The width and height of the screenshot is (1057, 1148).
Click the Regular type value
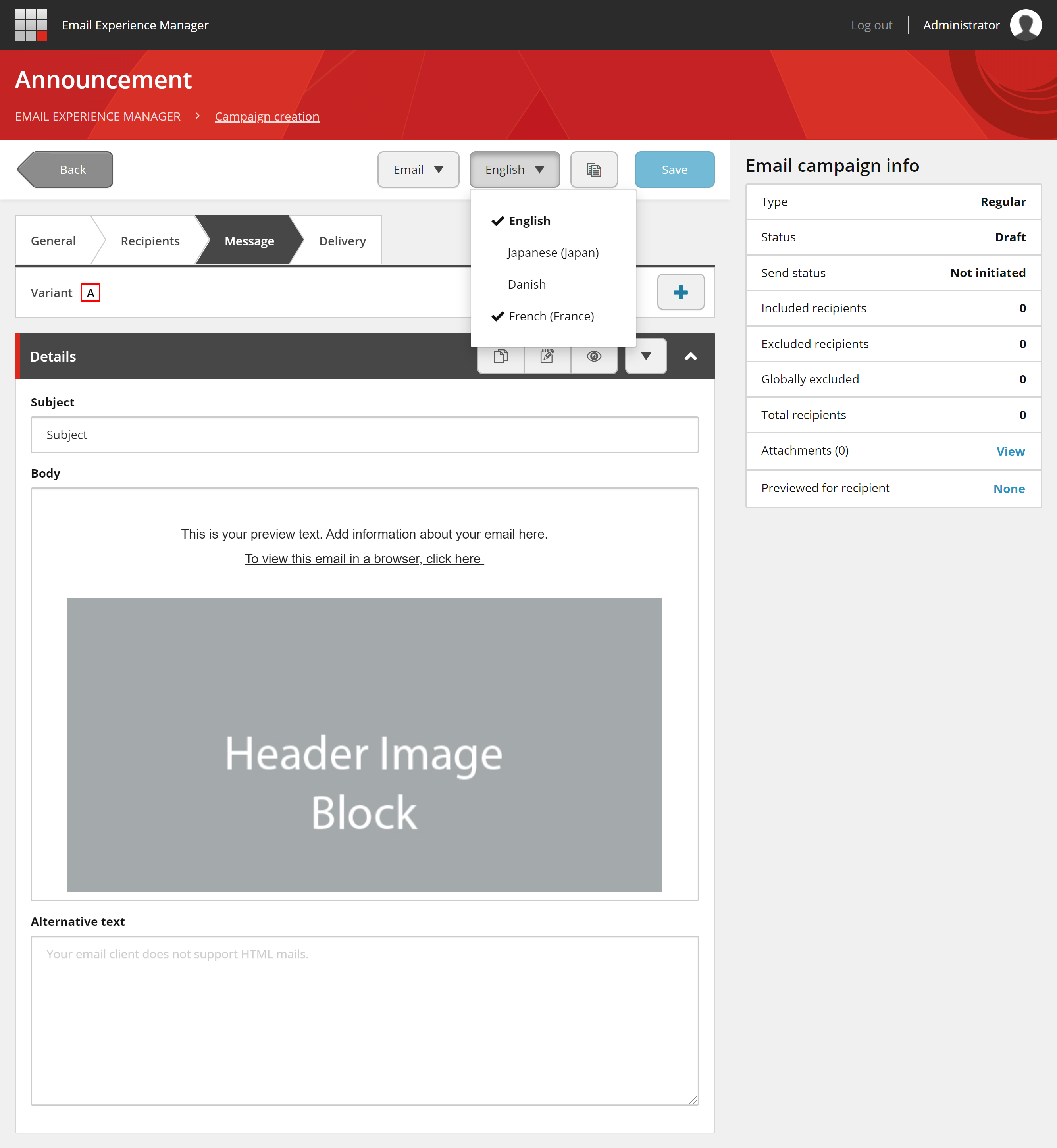[1003, 202]
